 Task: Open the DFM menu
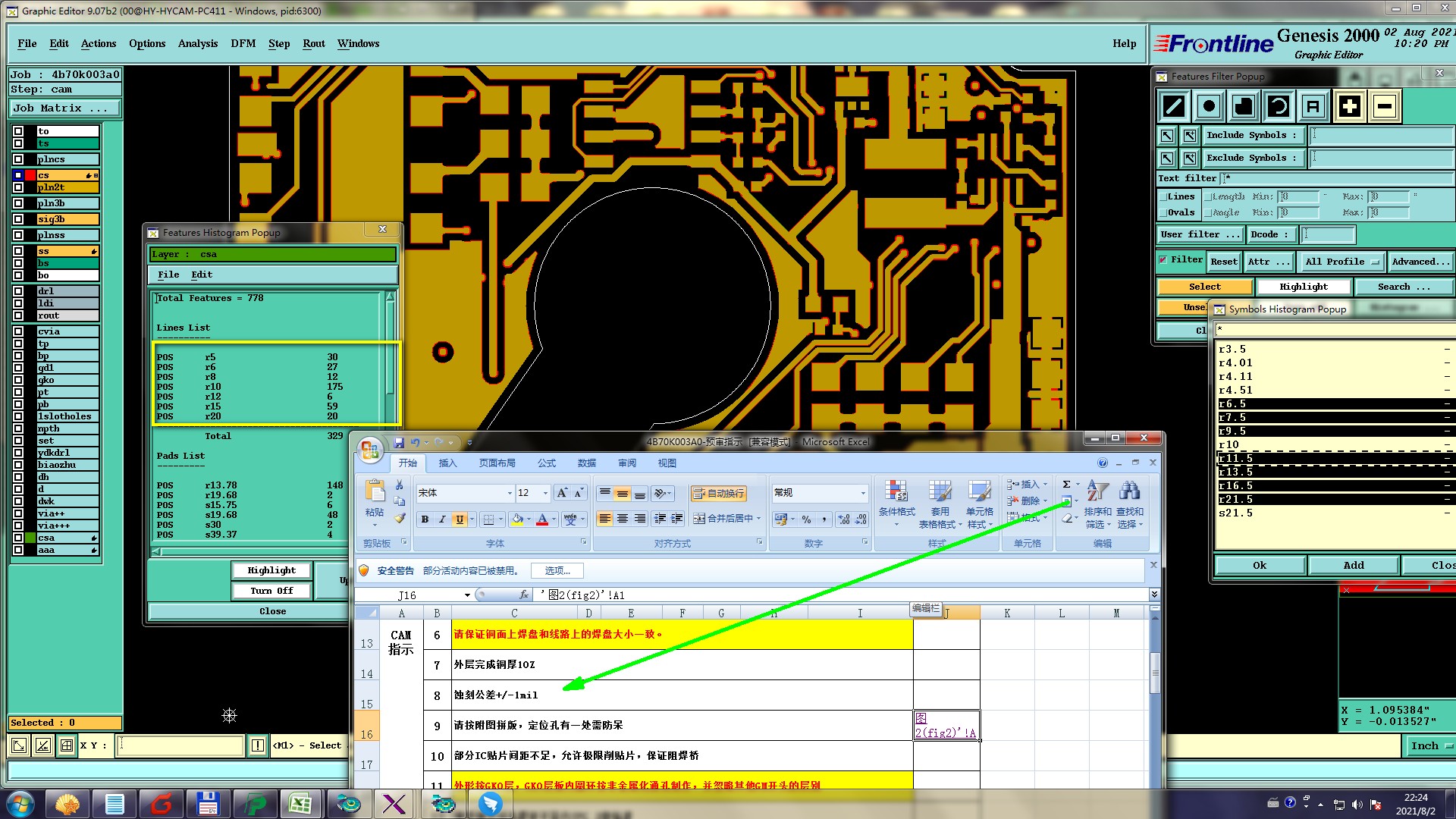pos(243,43)
